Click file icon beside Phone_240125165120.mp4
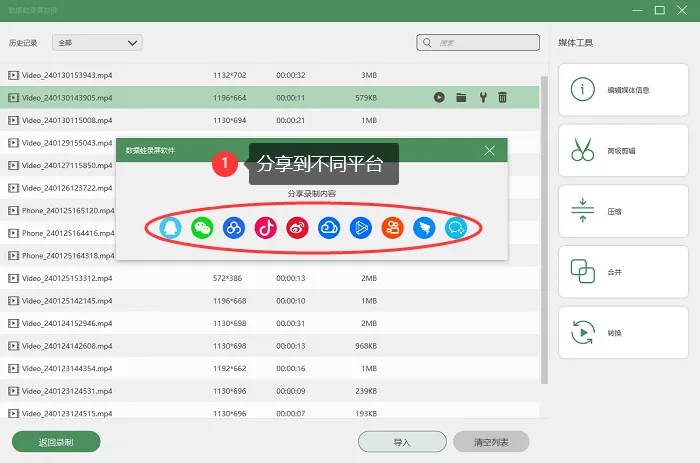The image size is (700, 463). click(13, 210)
